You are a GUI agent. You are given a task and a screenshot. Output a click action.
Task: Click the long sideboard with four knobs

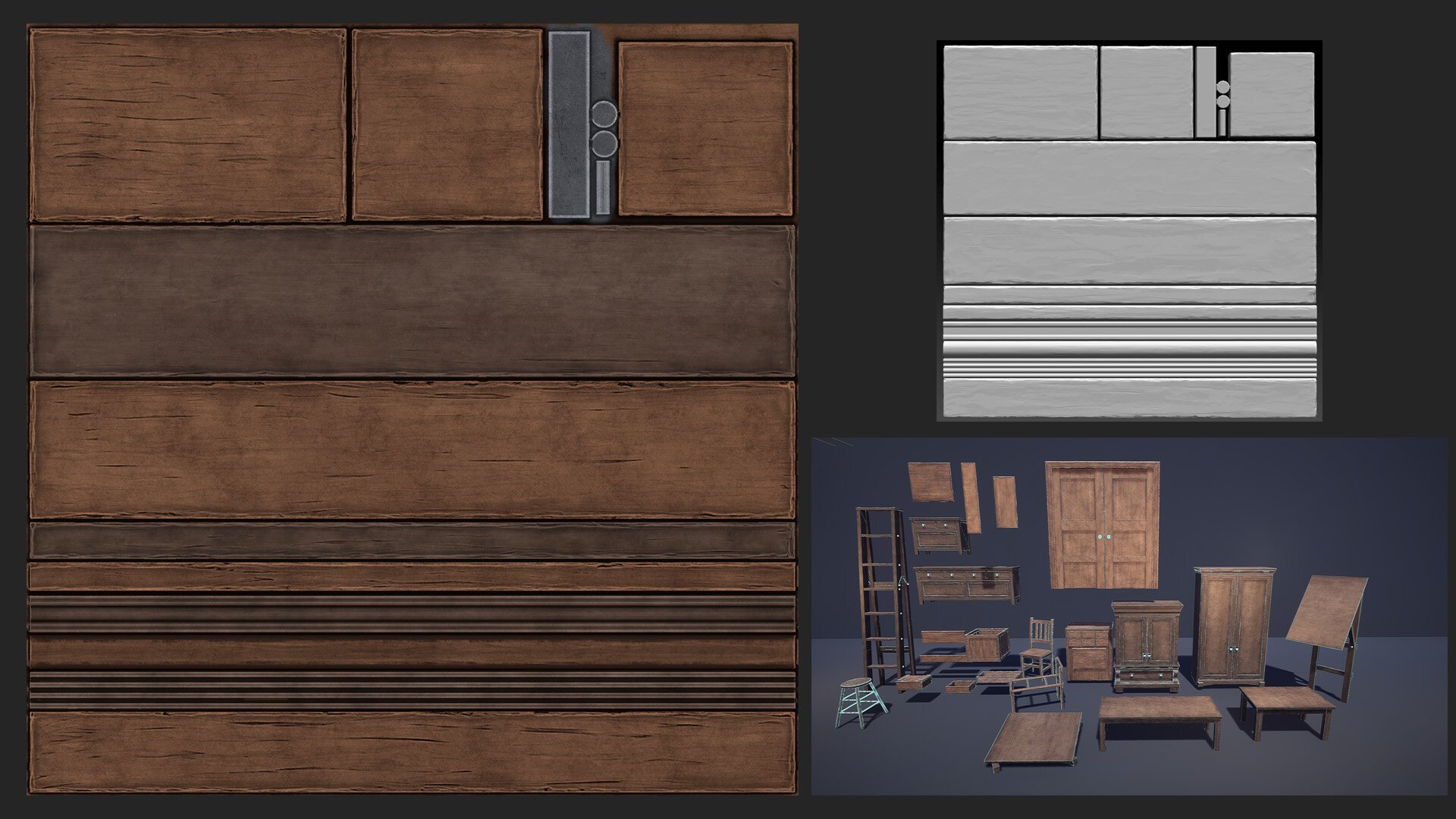pyautogui.click(x=966, y=585)
